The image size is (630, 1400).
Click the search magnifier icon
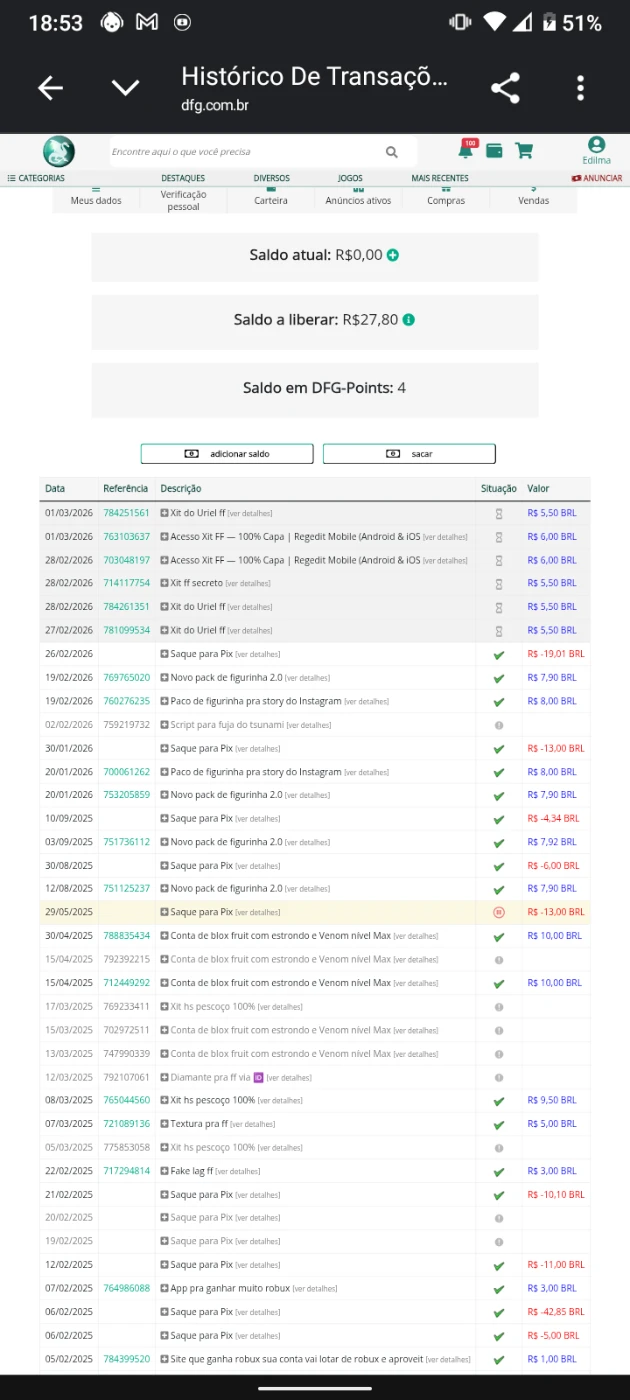[391, 152]
